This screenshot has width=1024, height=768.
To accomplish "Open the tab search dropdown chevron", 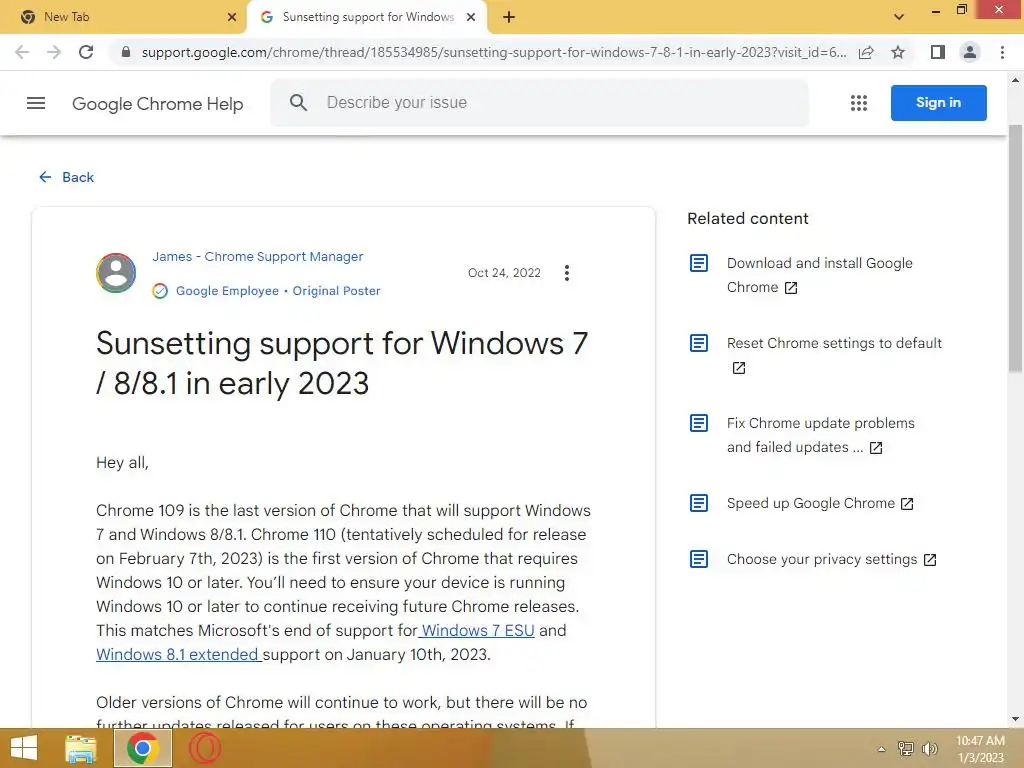I will pos(899,17).
